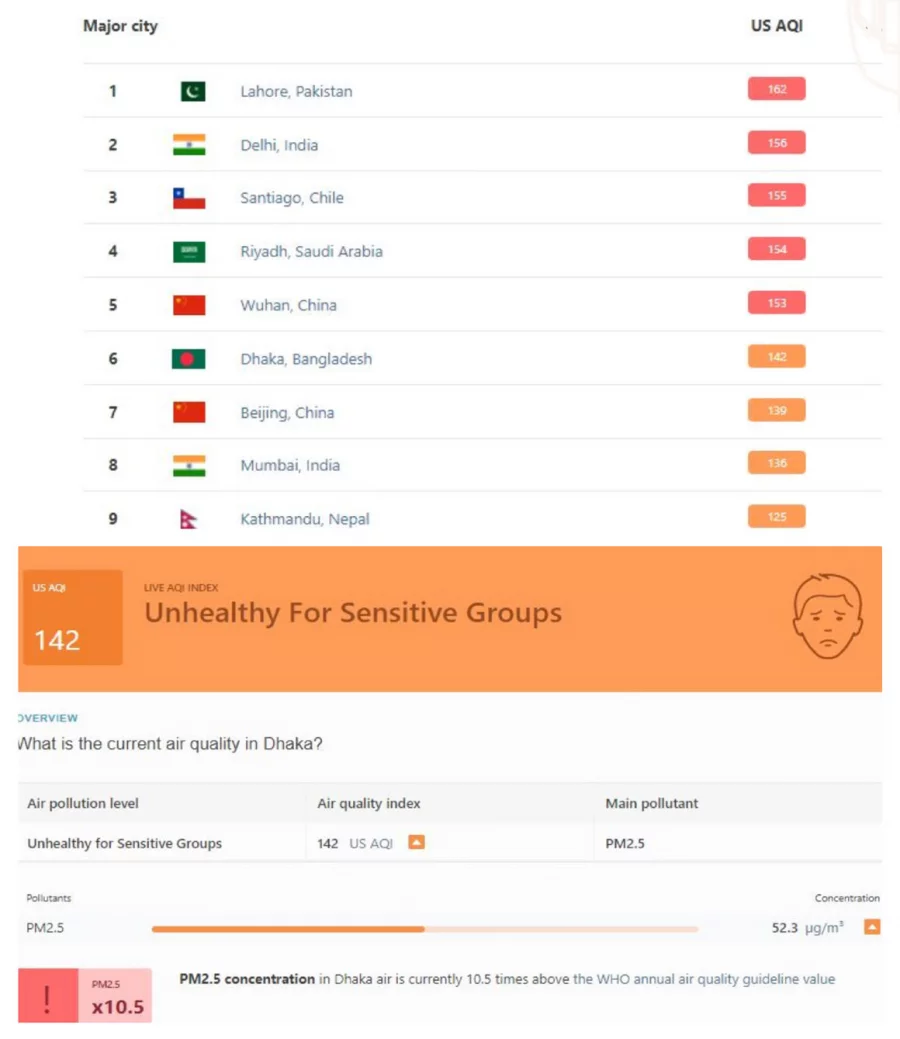Select the Bangladesh flag for Dhaka
Image resolution: width=900 pixels, height=1039 pixels.
click(191, 358)
